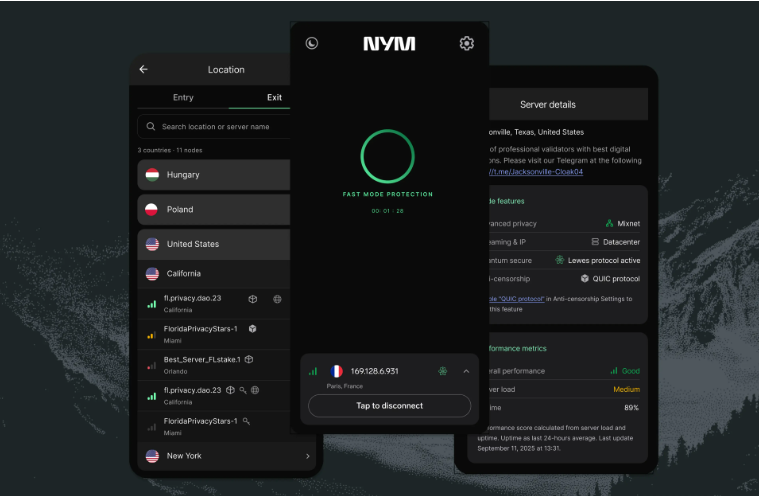Click the IP address 169.128.6.931
The image size is (759, 496).
point(375,371)
